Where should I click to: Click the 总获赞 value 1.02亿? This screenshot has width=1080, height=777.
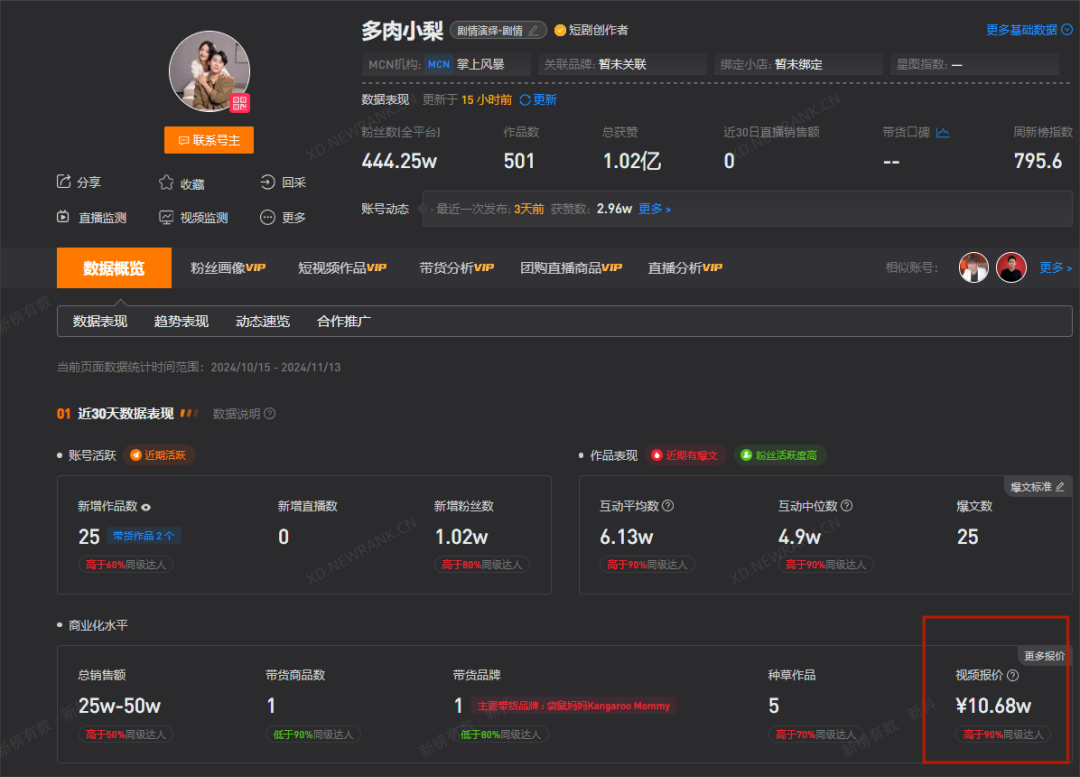pos(632,161)
